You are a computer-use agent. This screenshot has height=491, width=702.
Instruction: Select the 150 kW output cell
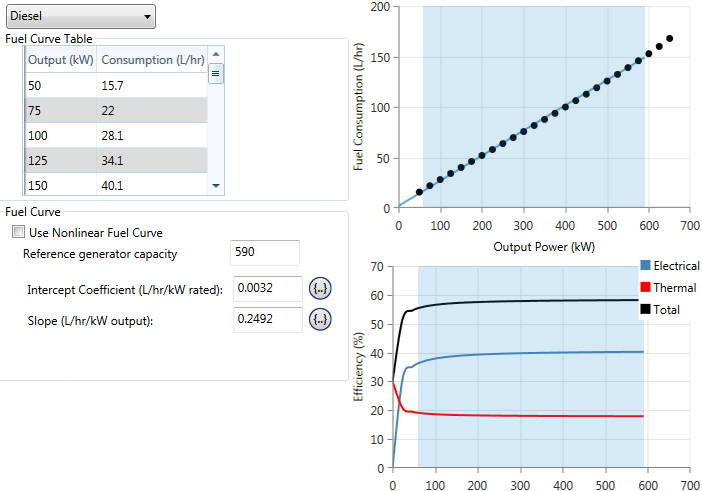pyautogui.click(x=60, y=184)
